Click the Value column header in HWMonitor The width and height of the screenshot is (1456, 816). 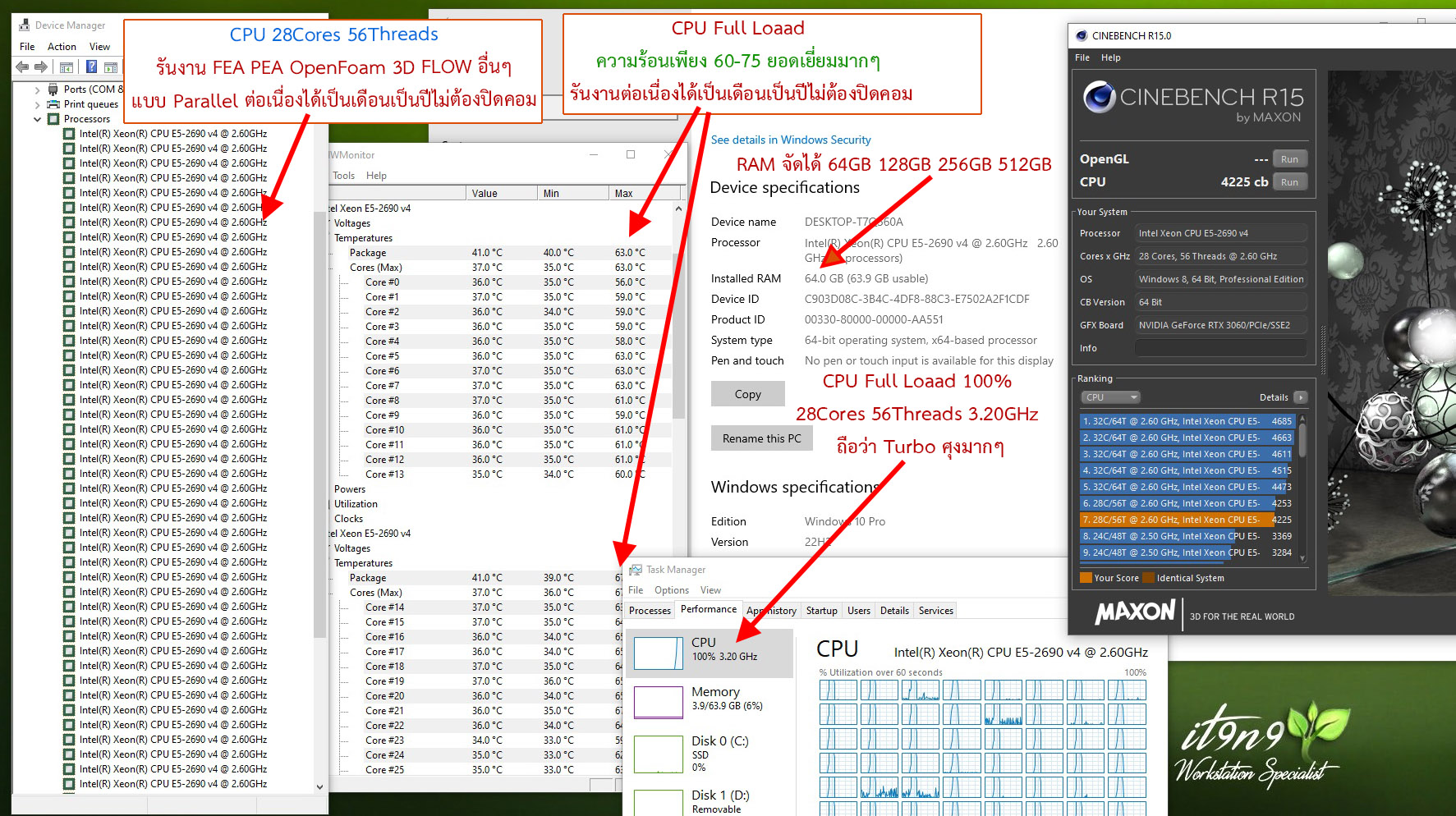click(501, 194)
